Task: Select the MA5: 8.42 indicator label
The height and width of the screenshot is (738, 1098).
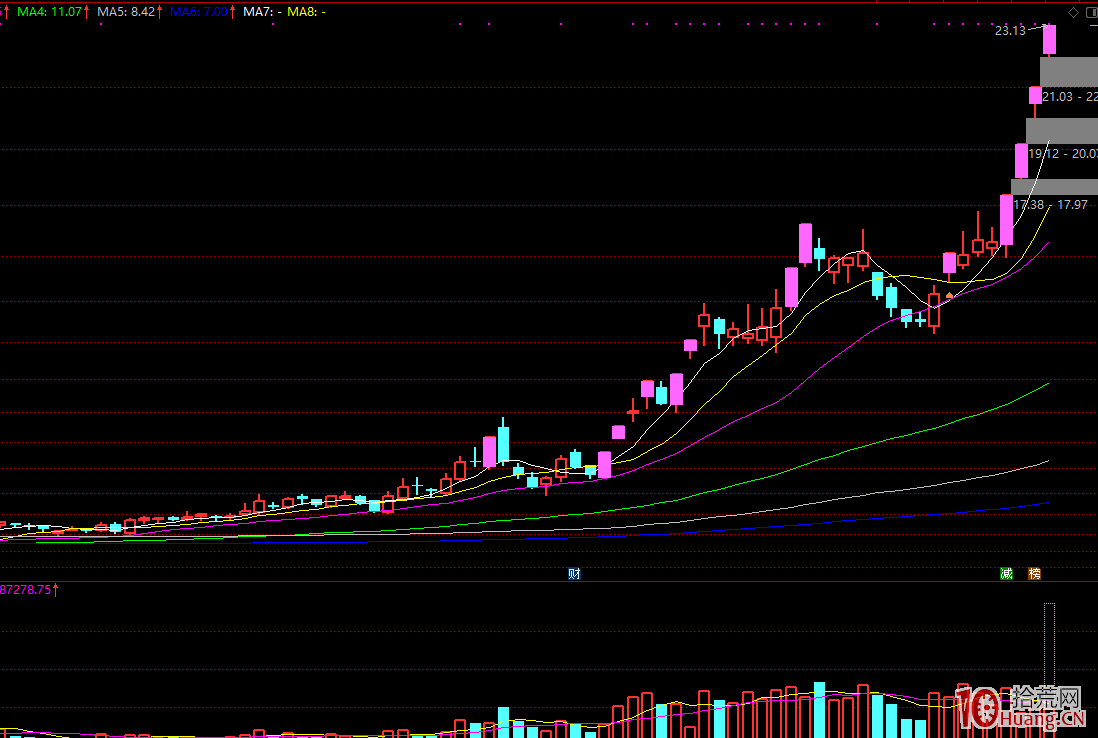Action: click(126, 11)
